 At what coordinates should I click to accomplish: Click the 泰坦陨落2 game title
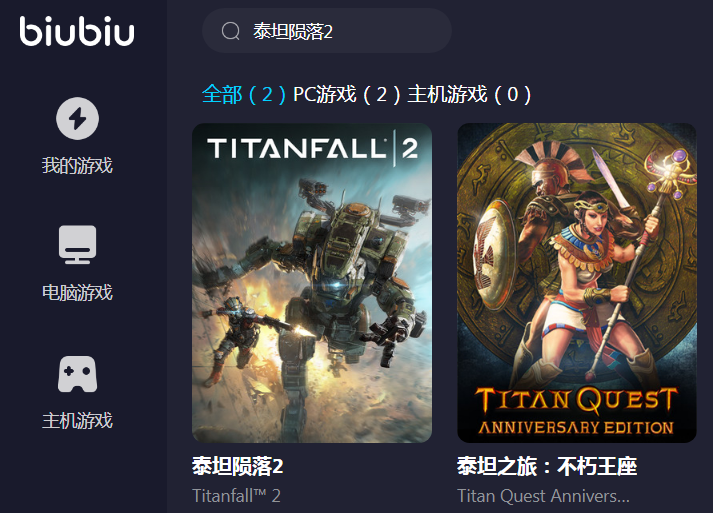pyautogui.click(x=237, y=467)
